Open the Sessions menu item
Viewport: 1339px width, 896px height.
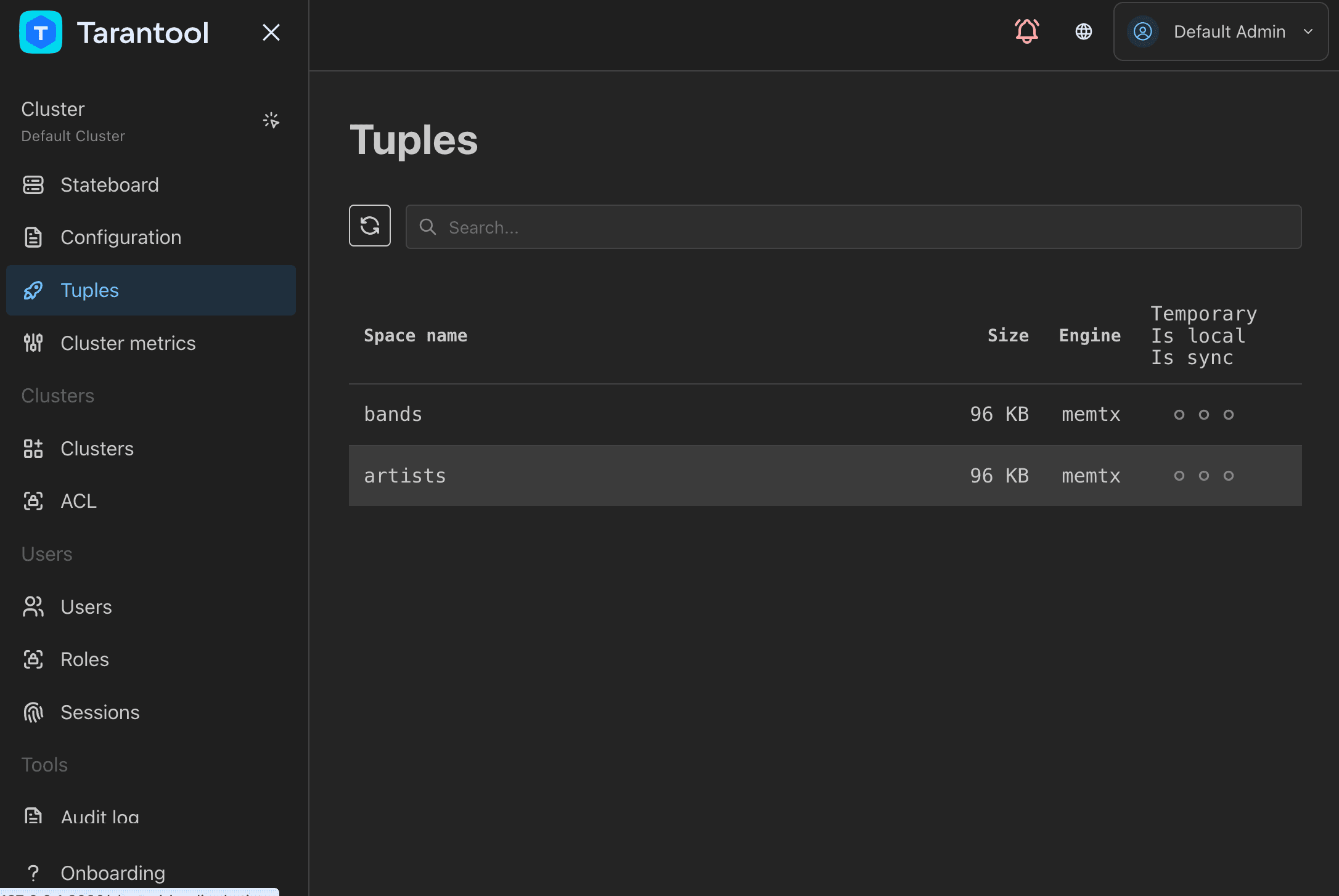[x=151, y=712]
